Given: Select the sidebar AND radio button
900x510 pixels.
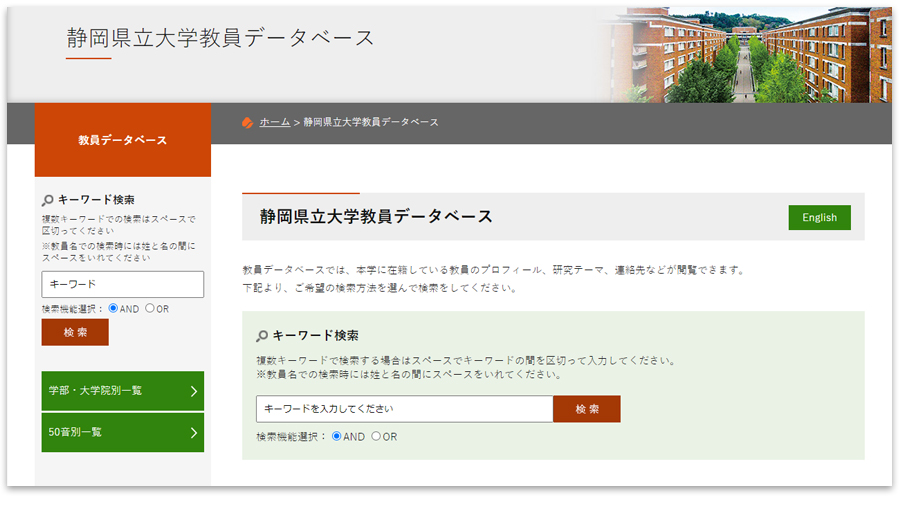Looking at the screenshot, I should tap(114, 309).
